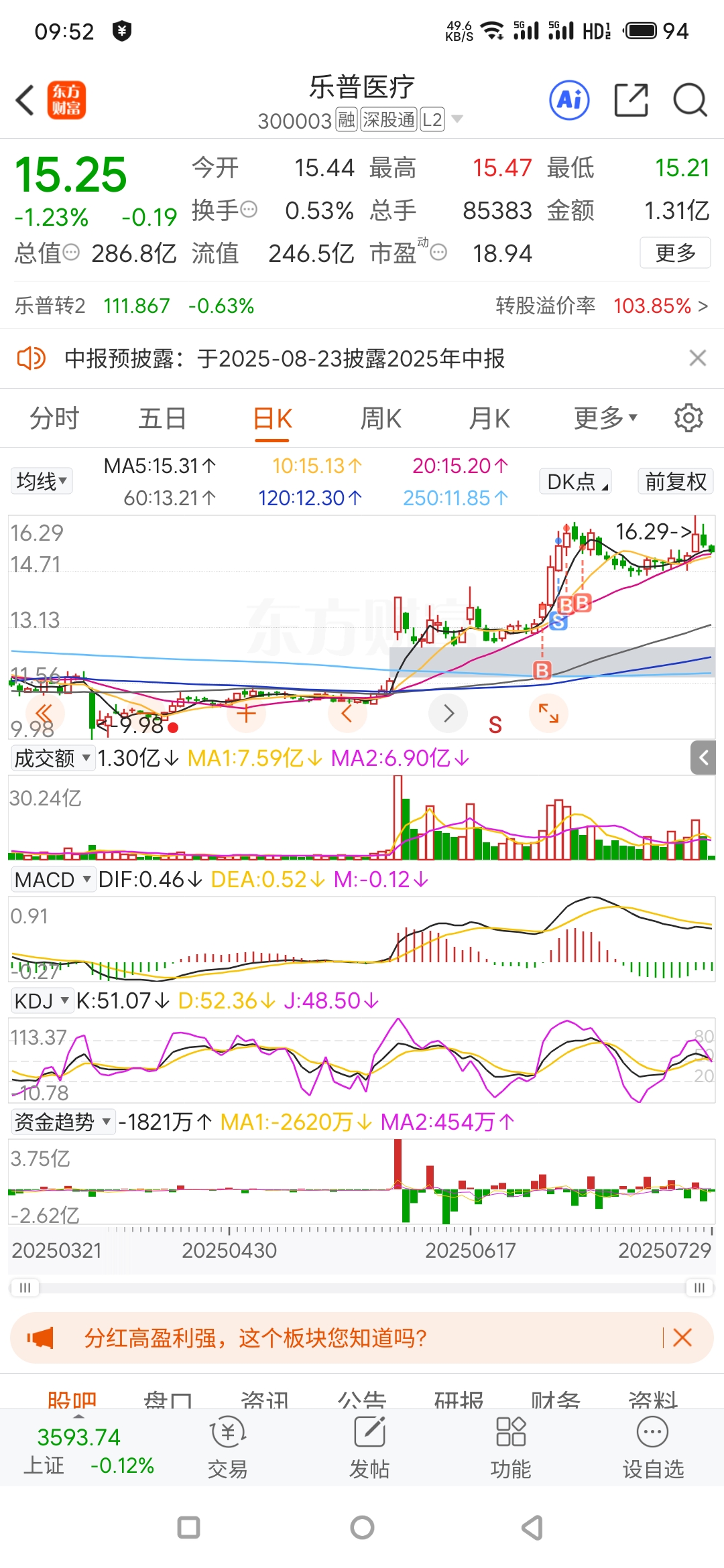Viewport: 724px width, 1568px height.
Task: Switch to the 分时 tab
Action: coord(54,418)
